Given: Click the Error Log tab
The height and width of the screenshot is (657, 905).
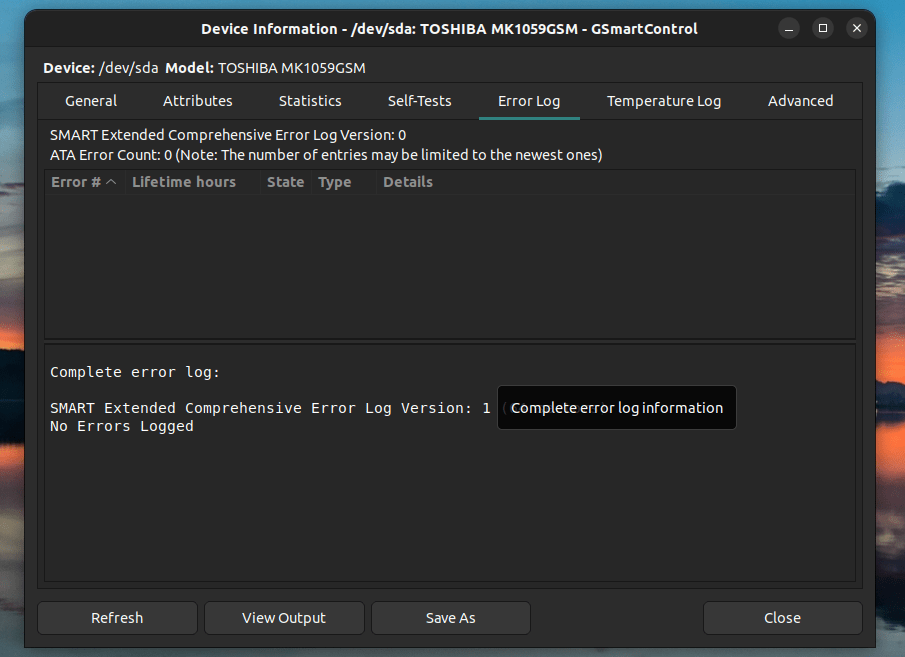Looking at the screenshot, I should point(529,101).
